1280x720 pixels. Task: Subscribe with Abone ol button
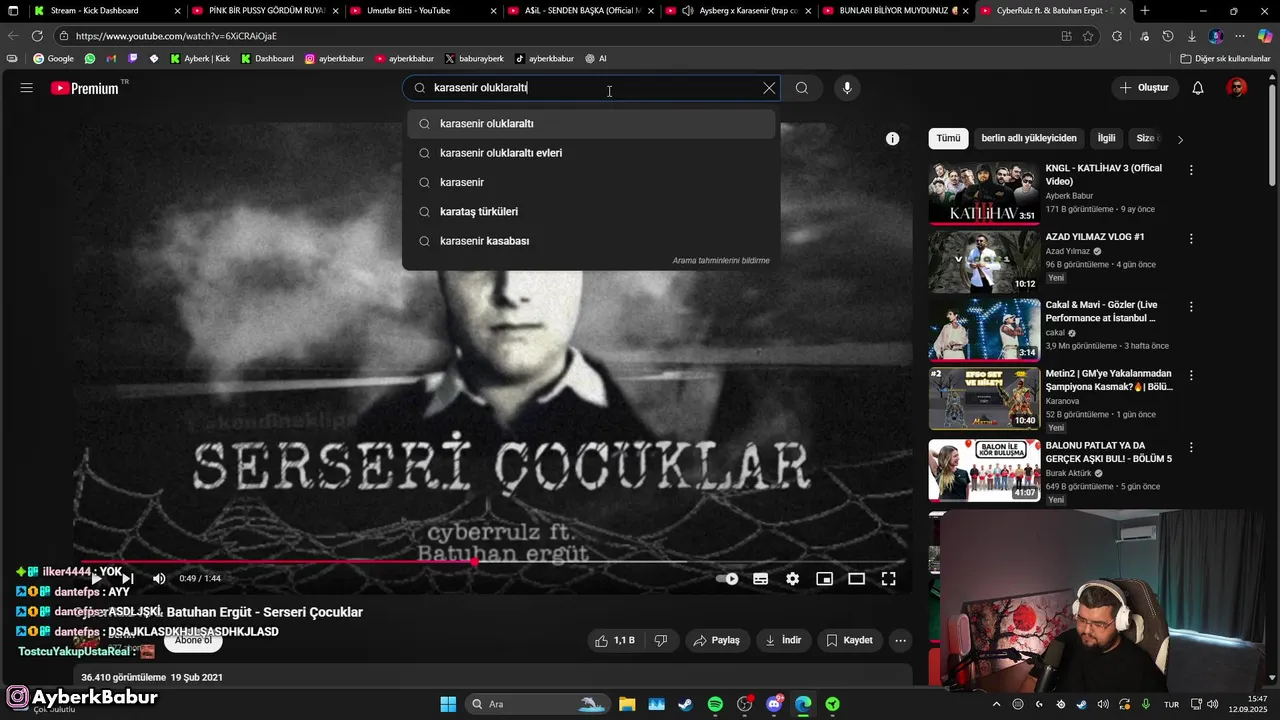coord(193,640)
